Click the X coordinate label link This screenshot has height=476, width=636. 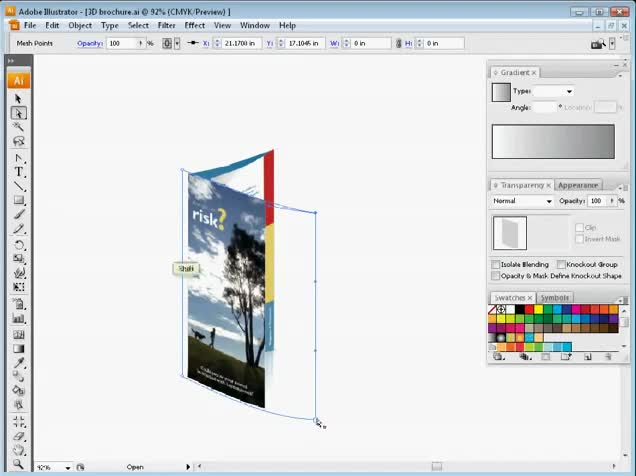206,43
